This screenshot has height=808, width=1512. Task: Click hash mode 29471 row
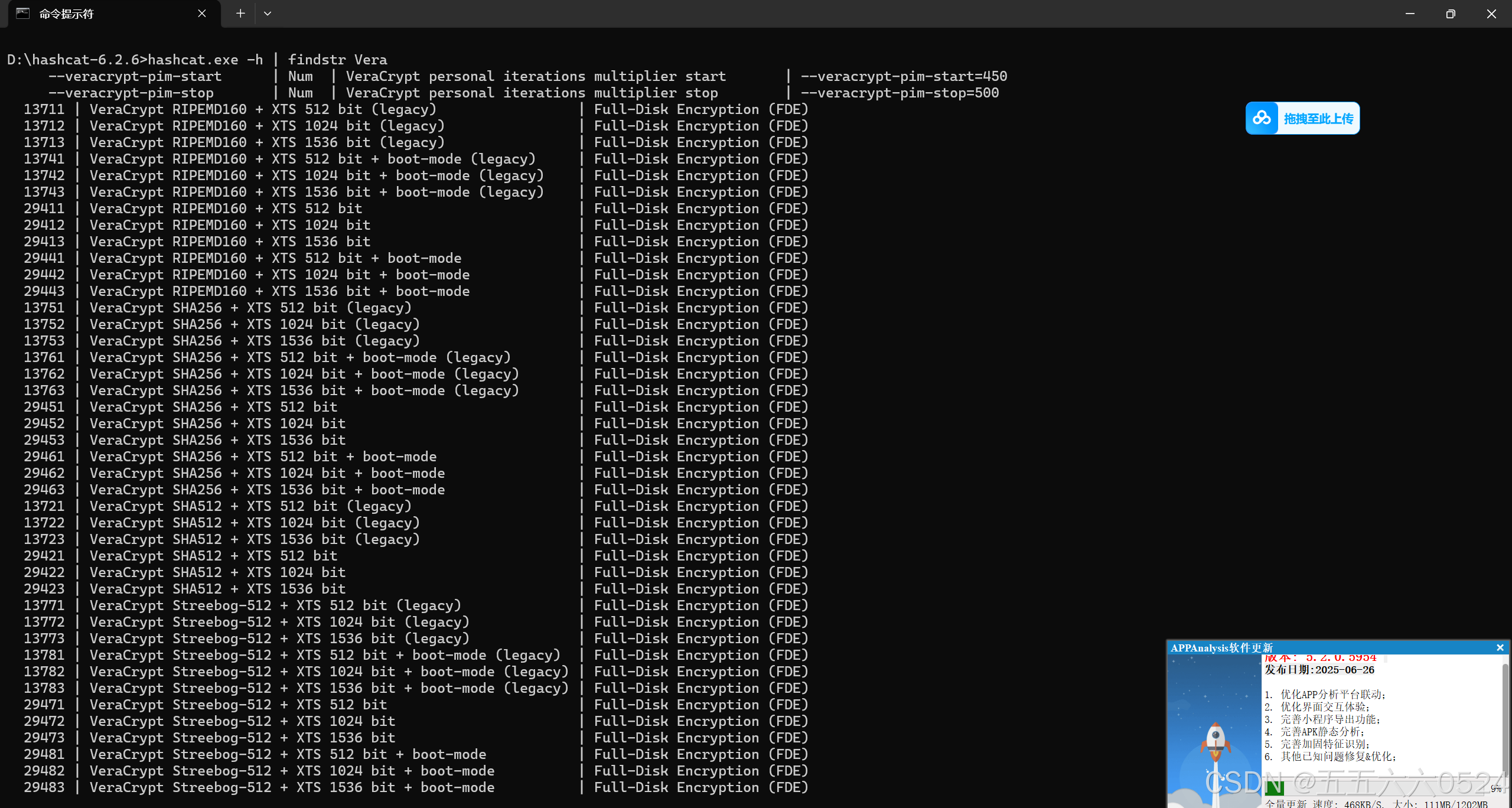(416, 705)
